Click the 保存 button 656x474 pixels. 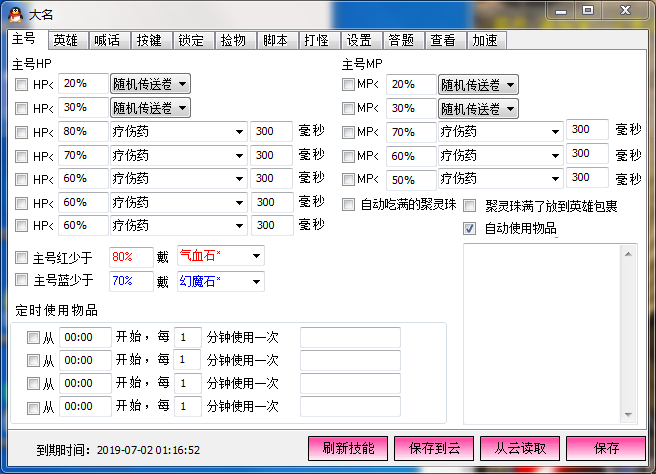[x=606, y=448]
